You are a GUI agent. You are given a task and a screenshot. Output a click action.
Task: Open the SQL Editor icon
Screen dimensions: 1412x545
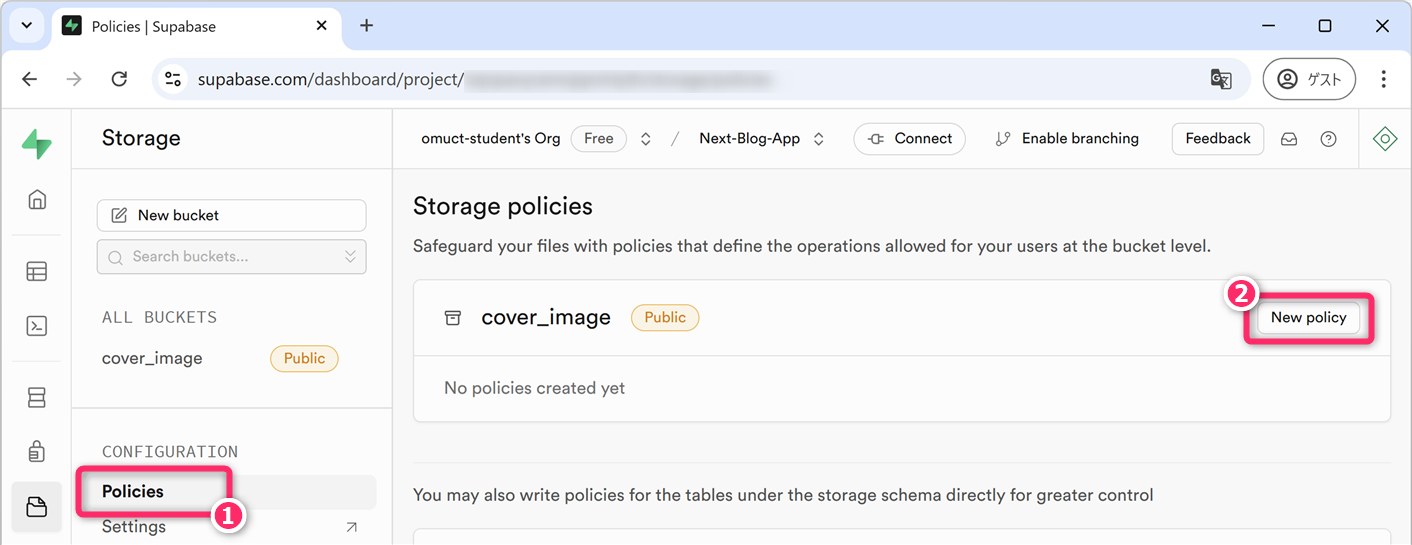coord(37,326)
